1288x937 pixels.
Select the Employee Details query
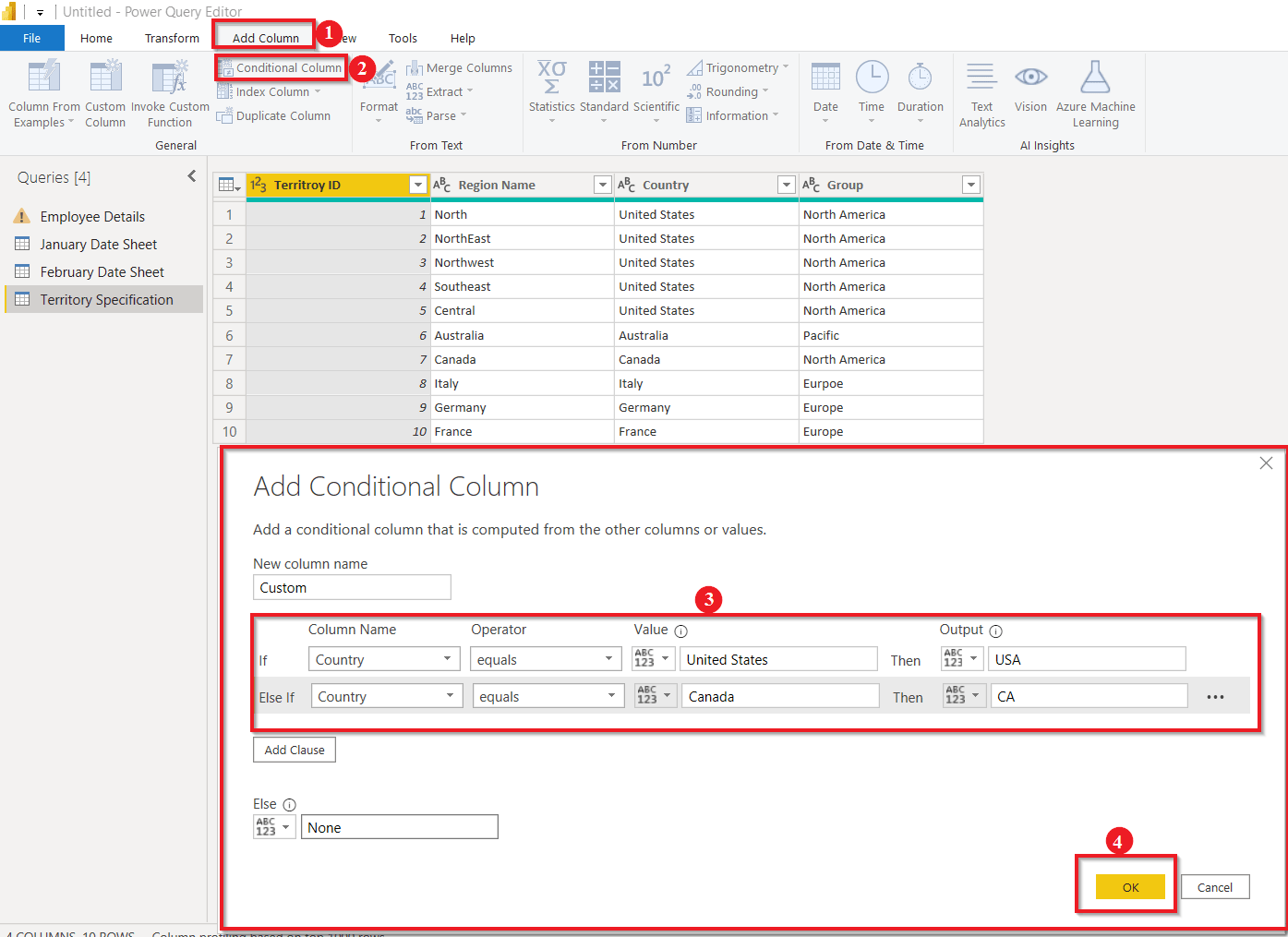coord(91,216)
